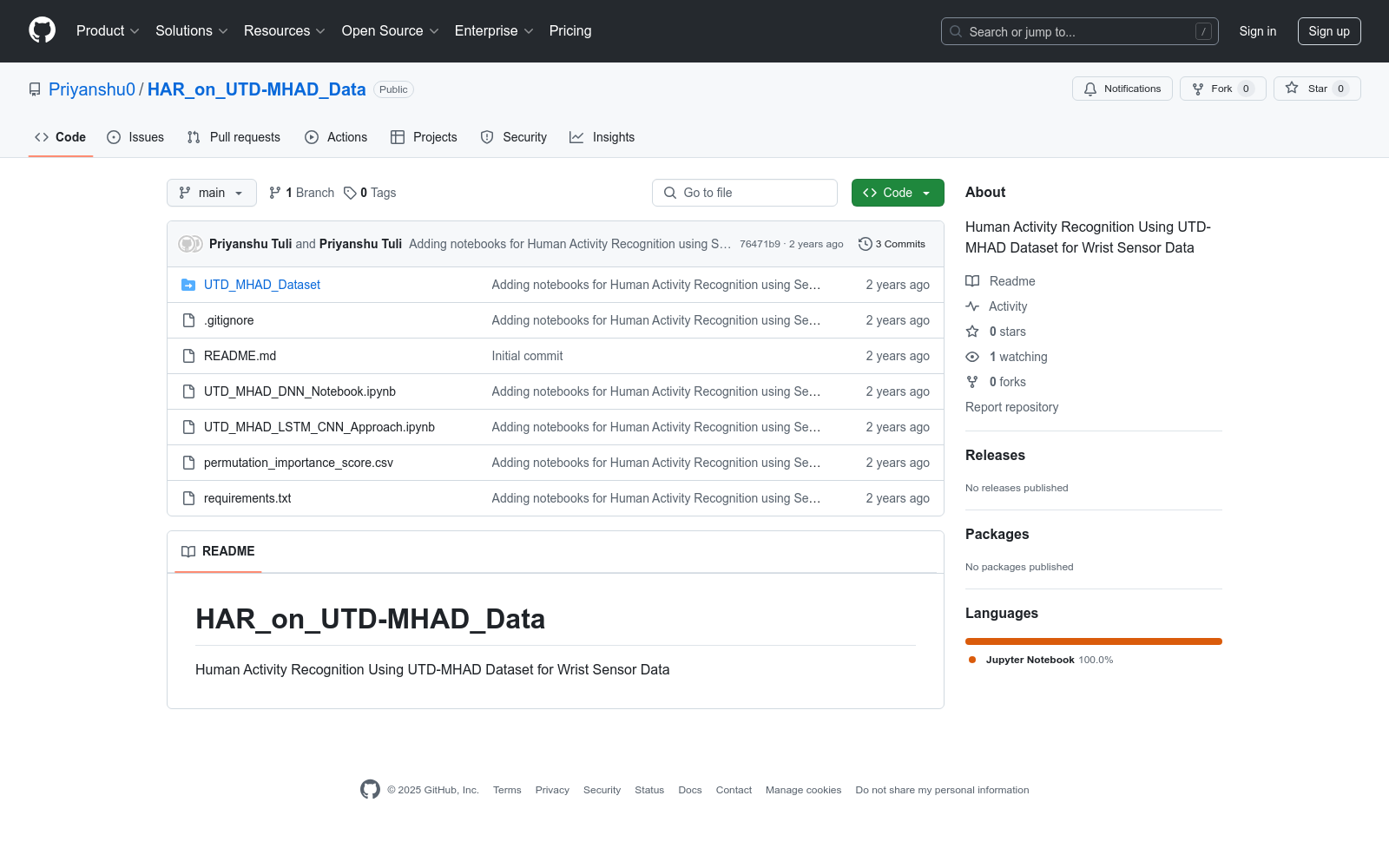This screenshot has width=1389, height=868.
Task: Open the HAR_on_UTD-MHAD_Data repository link
Action: (x=257, y=89)
